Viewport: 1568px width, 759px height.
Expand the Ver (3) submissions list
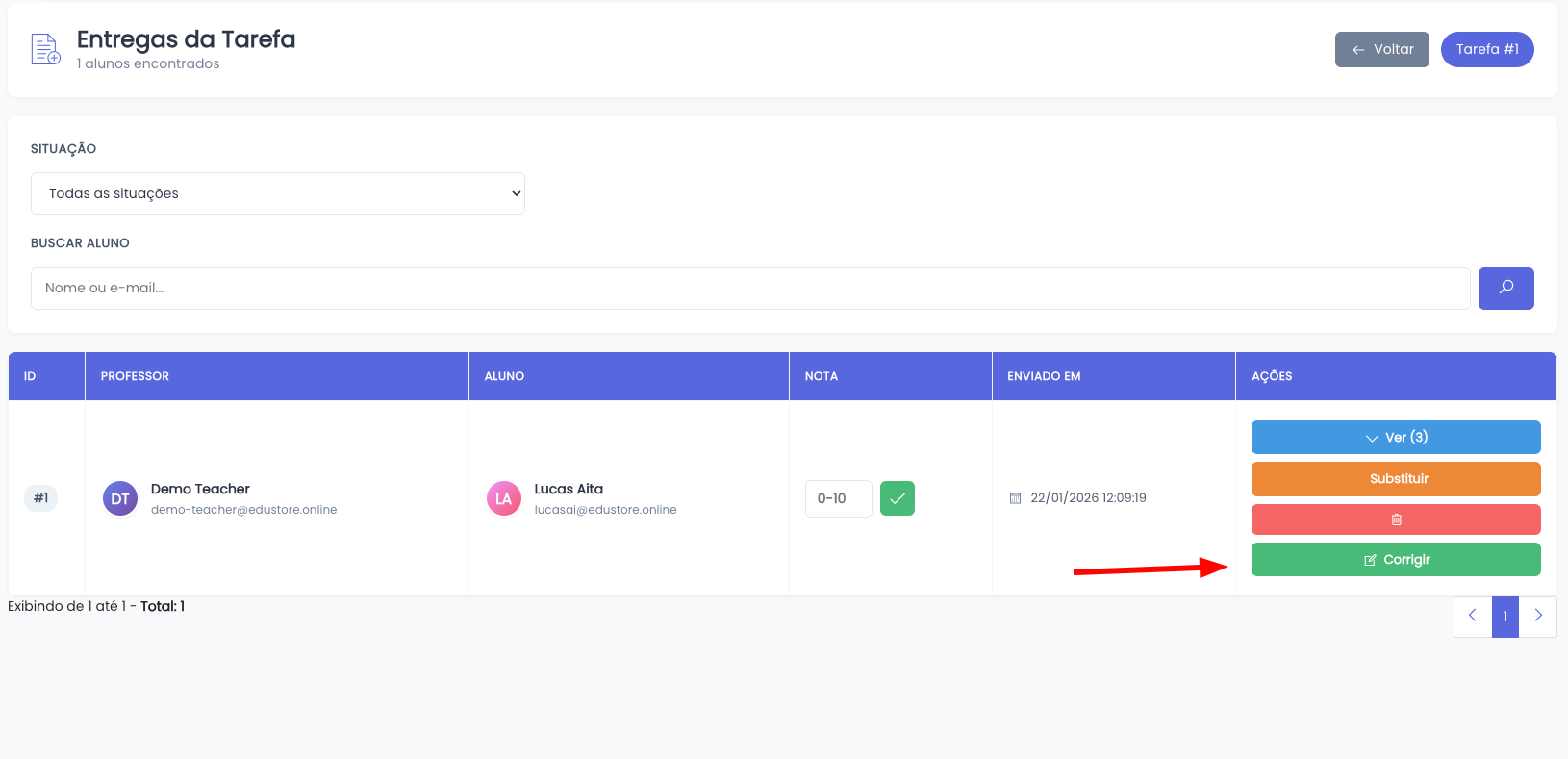point(1395,437)
